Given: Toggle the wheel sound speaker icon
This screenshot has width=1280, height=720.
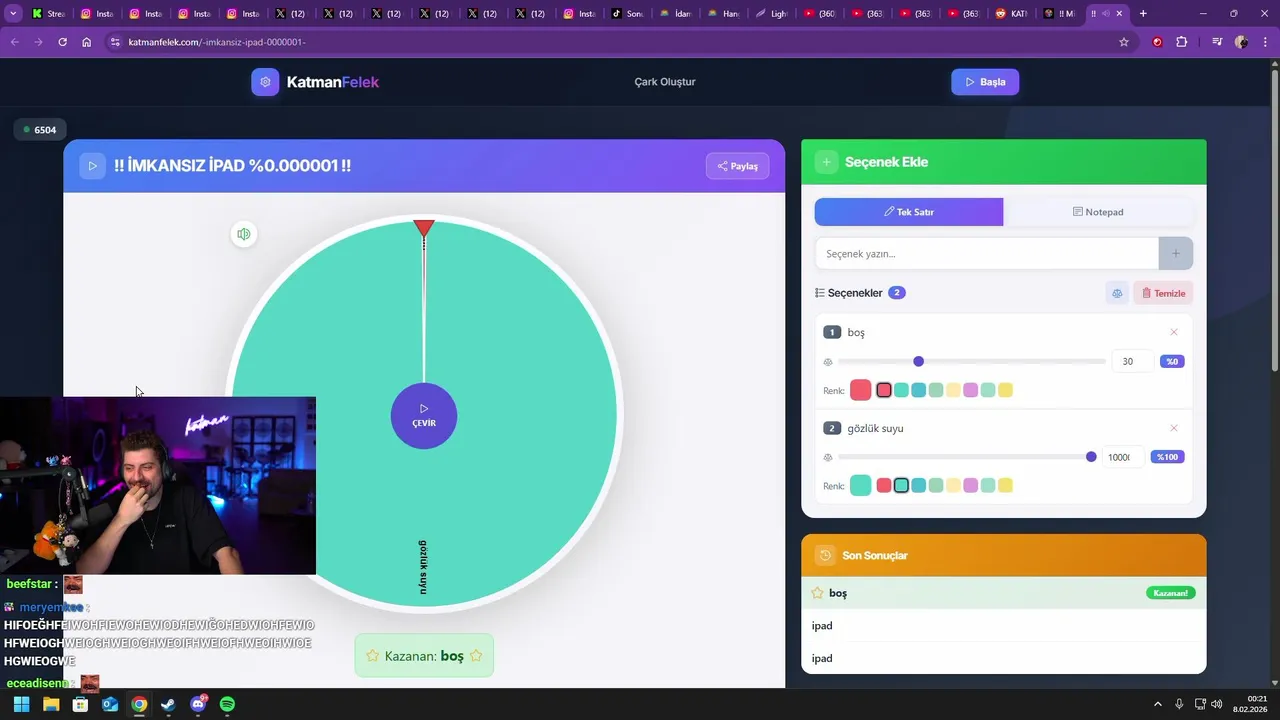Looking at the screenshot, I should point(243,234).
